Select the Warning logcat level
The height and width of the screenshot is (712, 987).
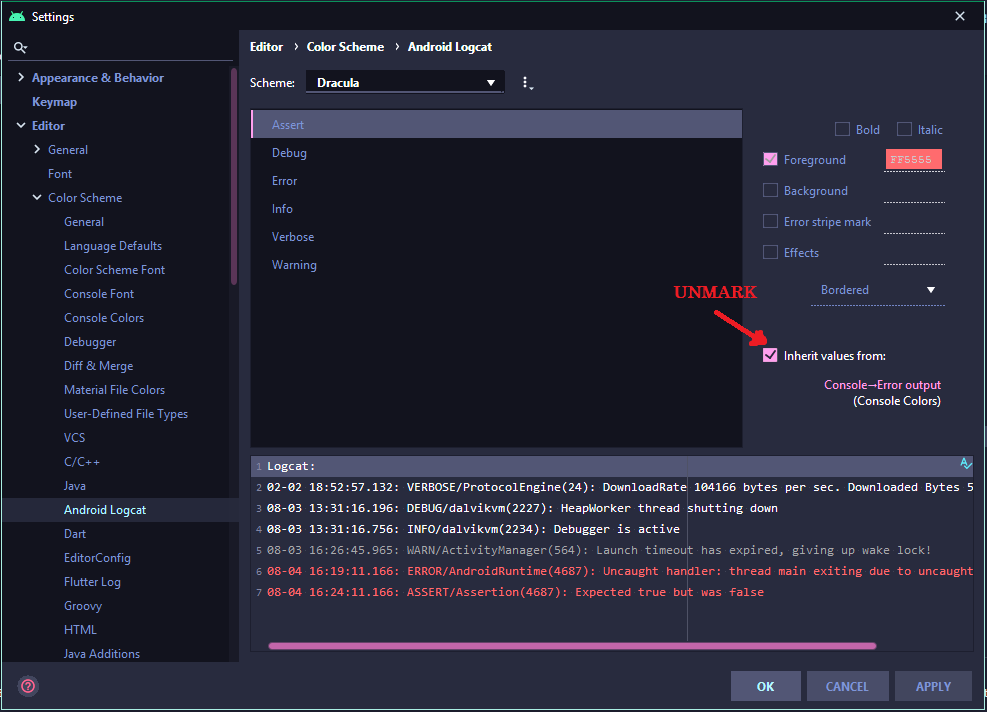point(294,265)
